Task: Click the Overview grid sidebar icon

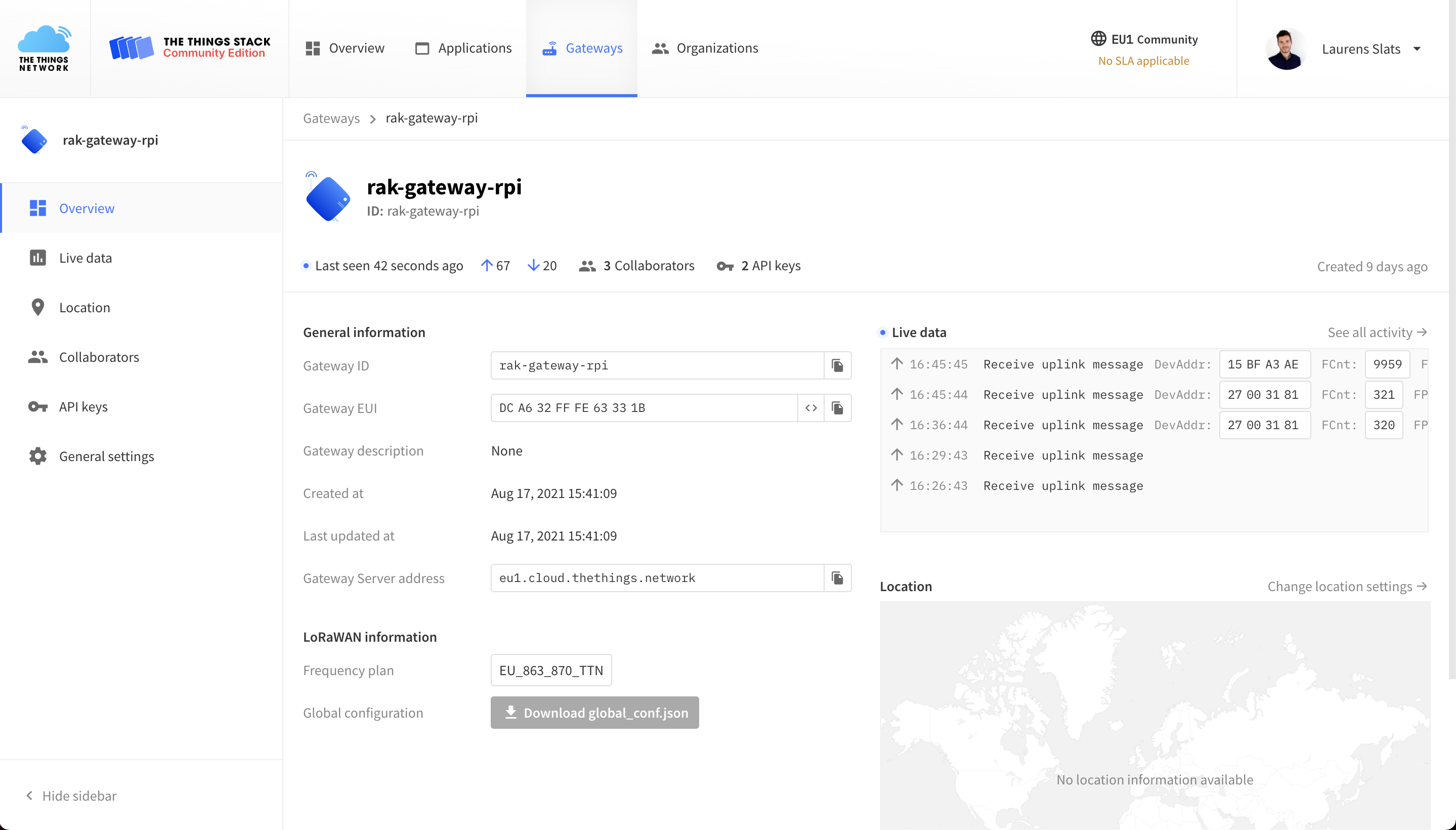Action: (x=37, y=208)
